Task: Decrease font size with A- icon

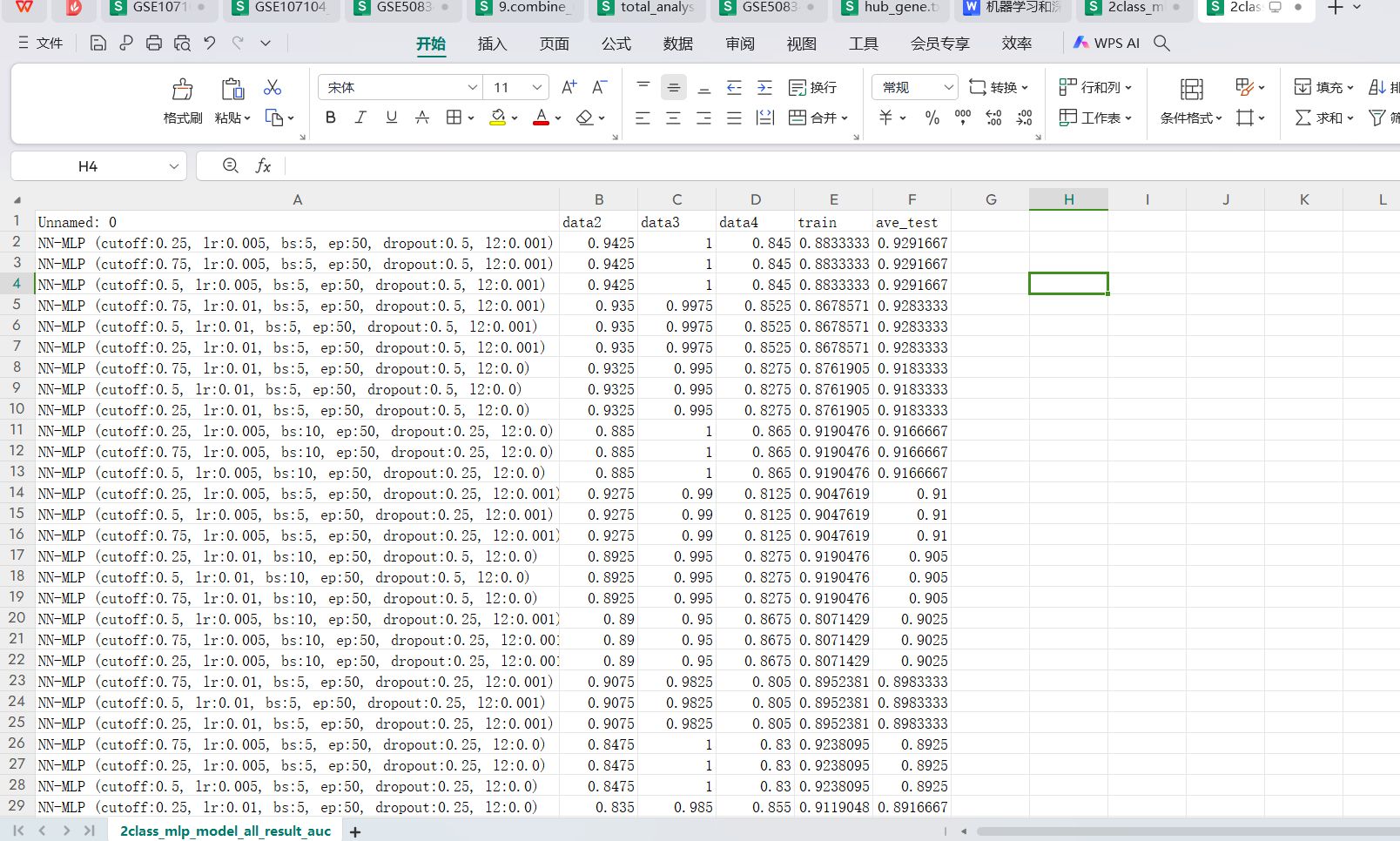Action: [x=599, y=87]
